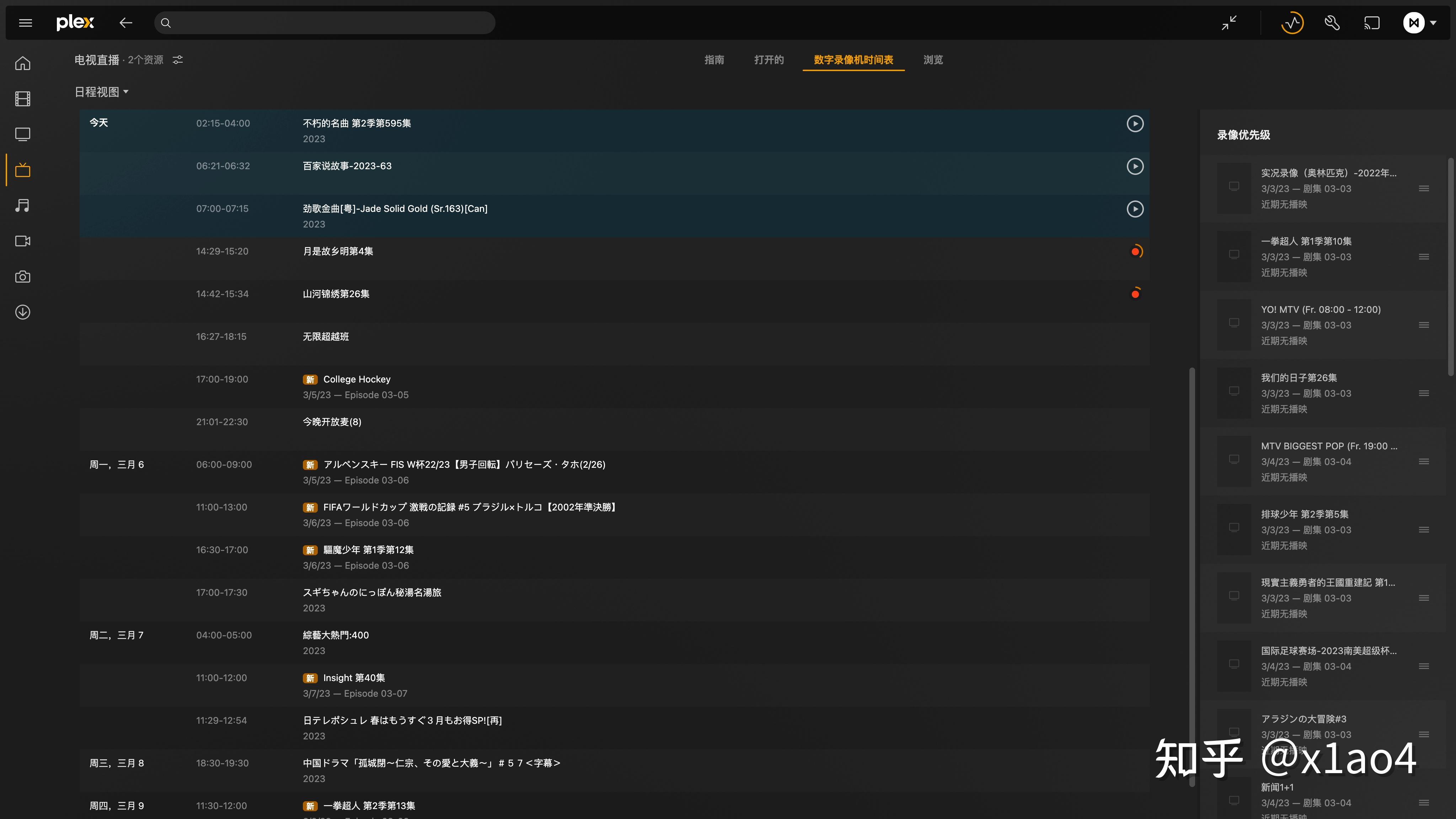Play the recording 不朽的名曲 第2季第595集
The image size is (1456, 819).
tap(1135, 123)
